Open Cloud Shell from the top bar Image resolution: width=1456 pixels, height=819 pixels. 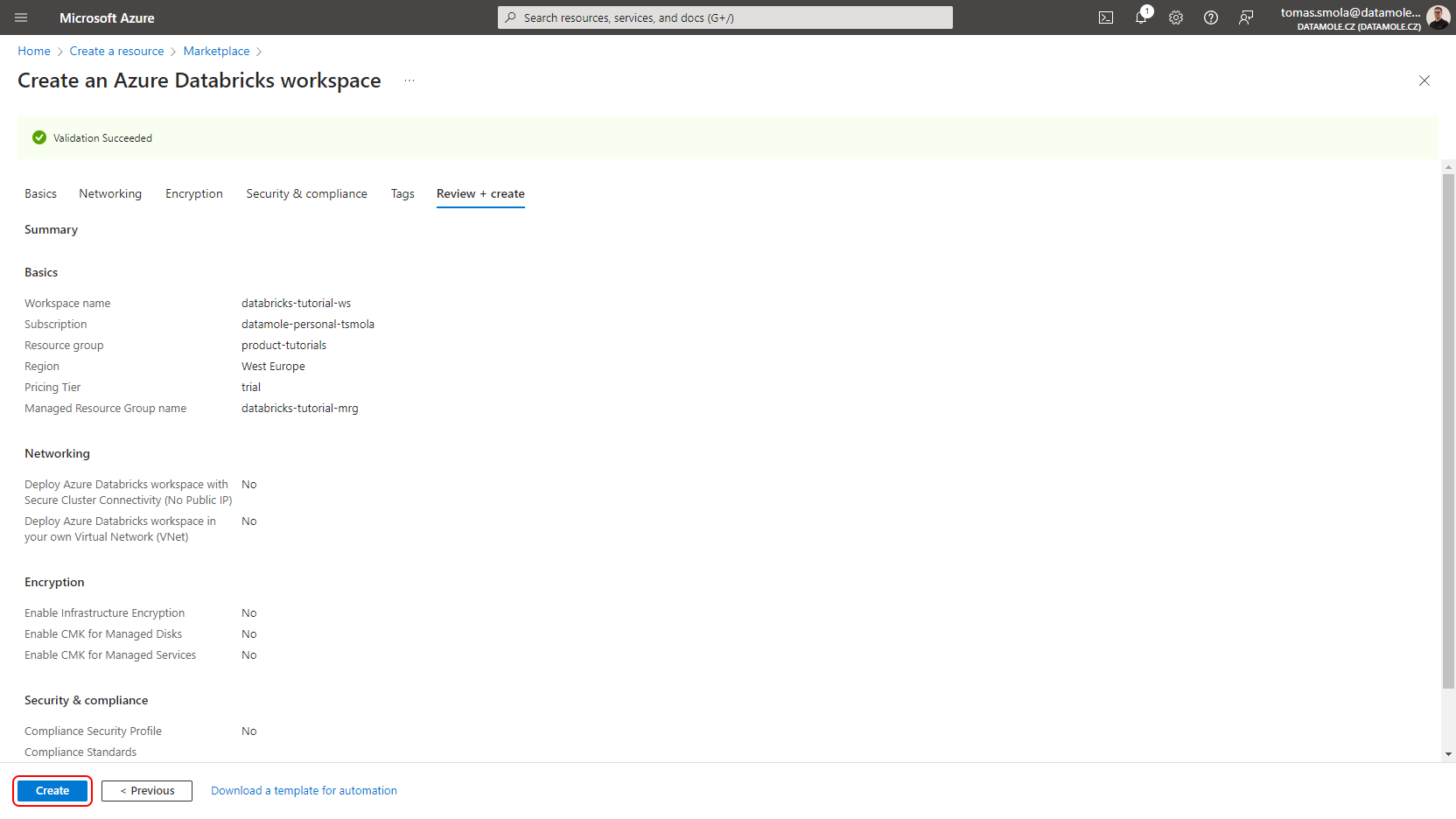tap(1106, 17)
